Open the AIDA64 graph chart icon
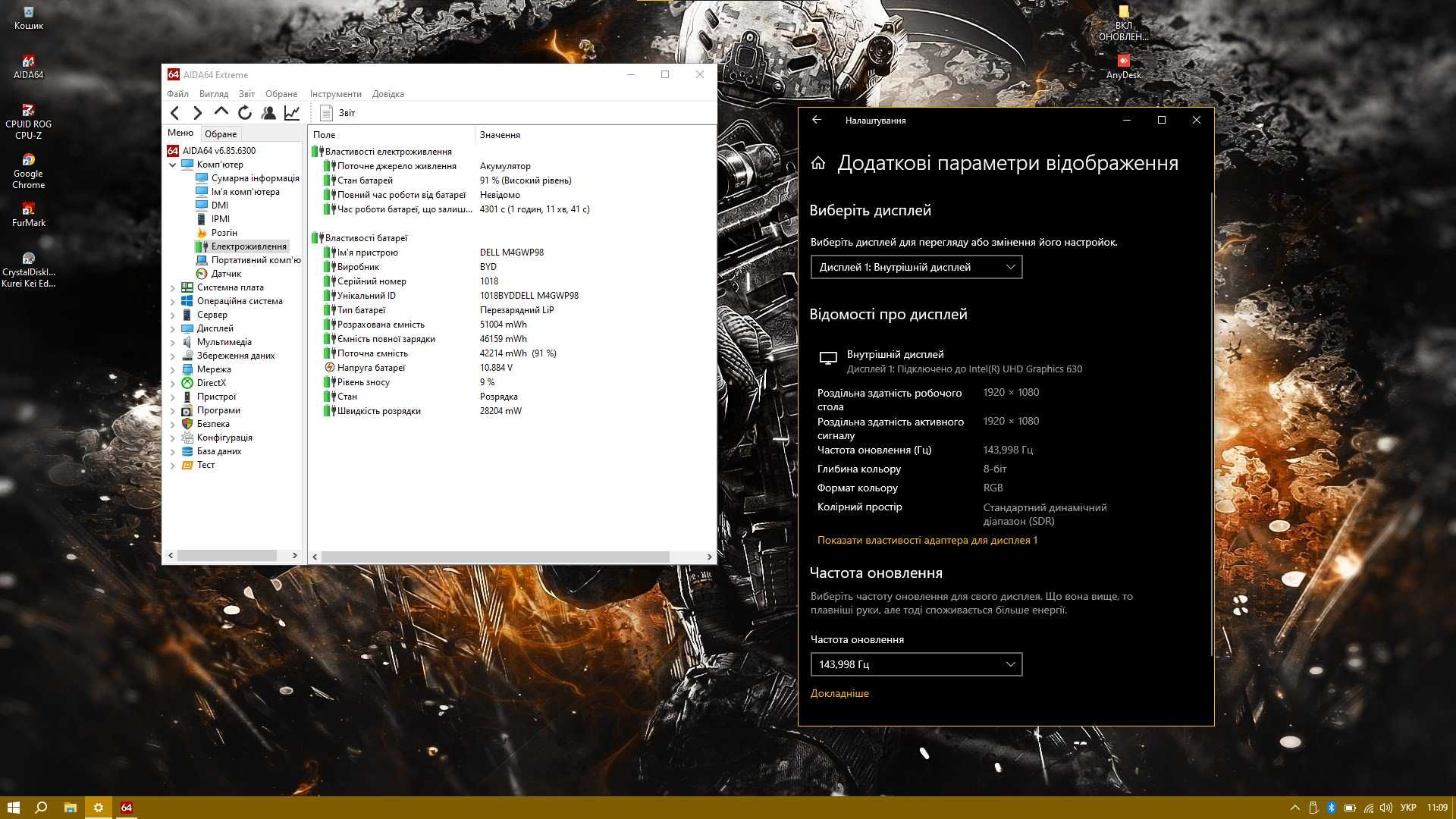 pyautogui.click(x=292, y=113)
